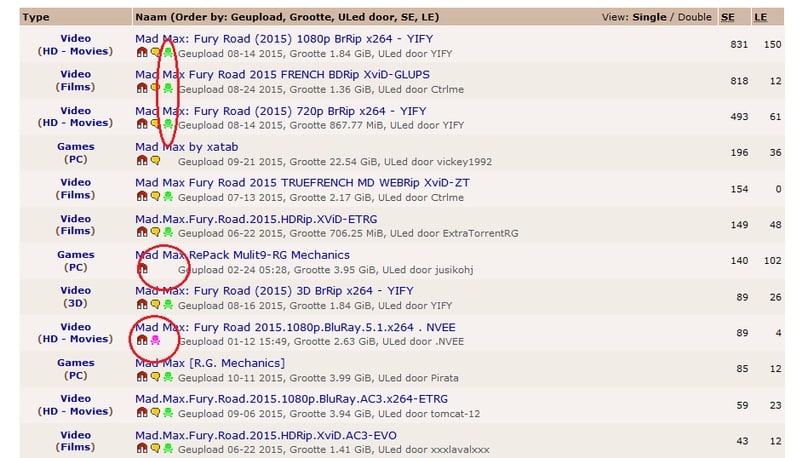Screen dimensions: 808x458
Task: Order list by Geupload
Action: coord(257,17)
